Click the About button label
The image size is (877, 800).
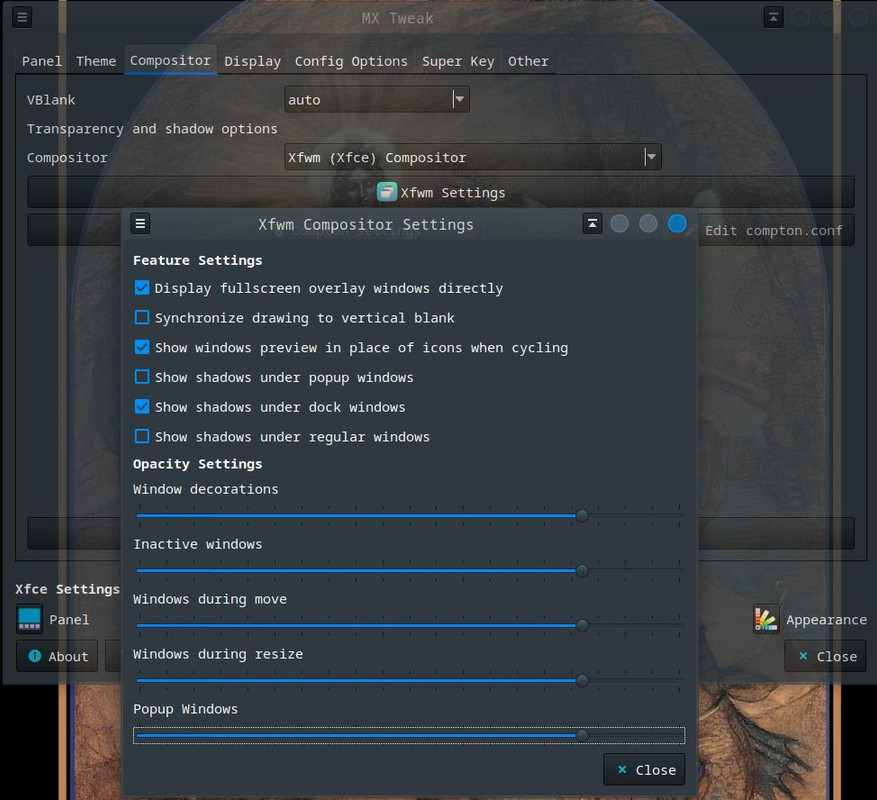[x=68, y=656]
